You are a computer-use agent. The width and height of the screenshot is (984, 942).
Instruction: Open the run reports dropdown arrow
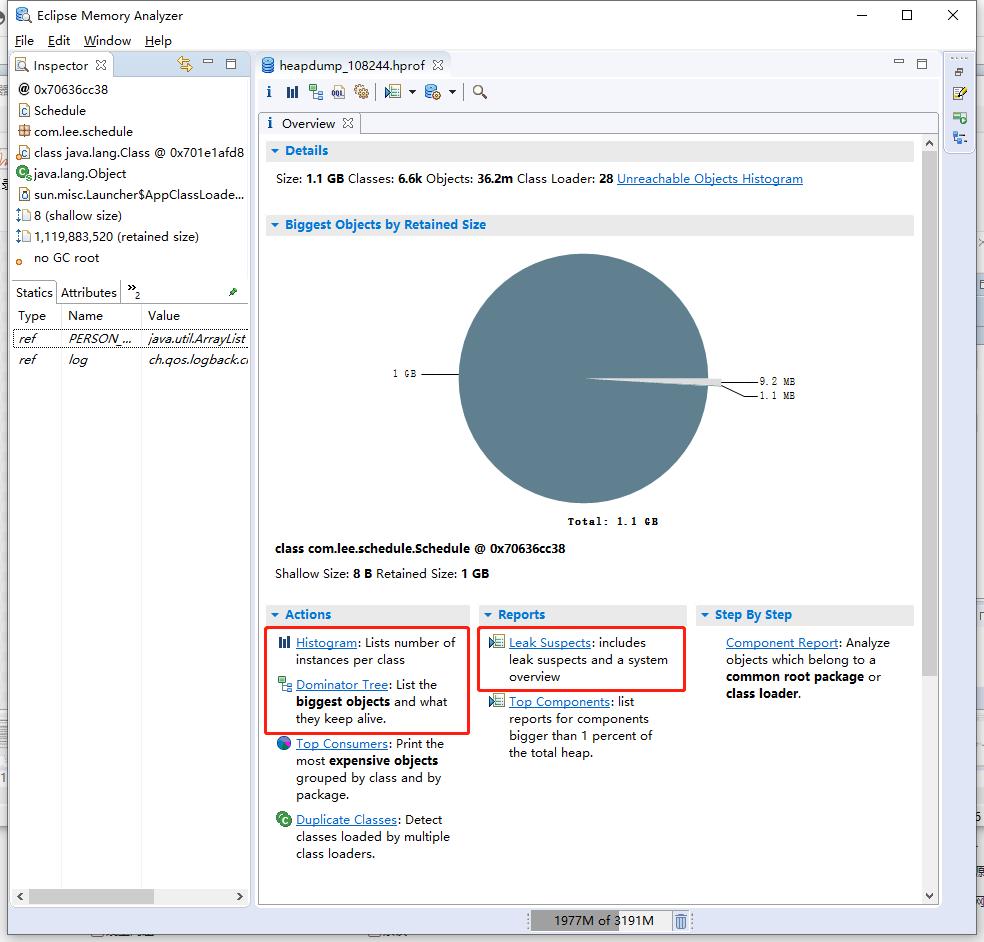(412, 92)
